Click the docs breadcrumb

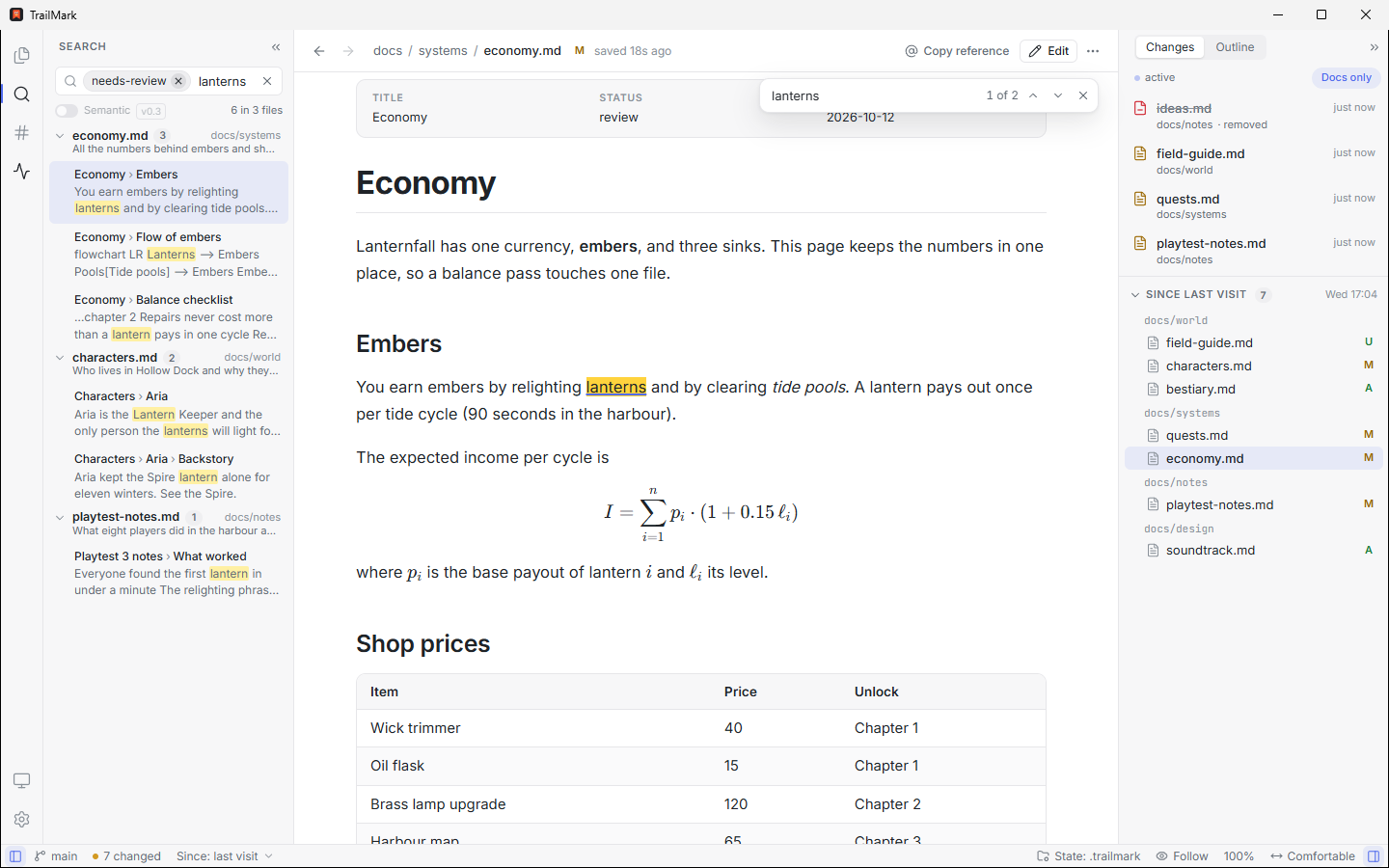388,51
